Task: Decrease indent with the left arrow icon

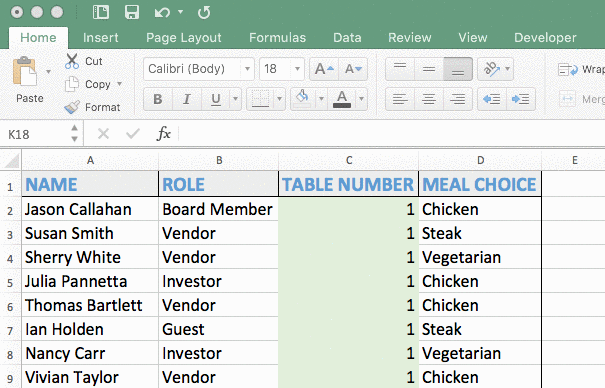Action: click(x=492, y=99)
